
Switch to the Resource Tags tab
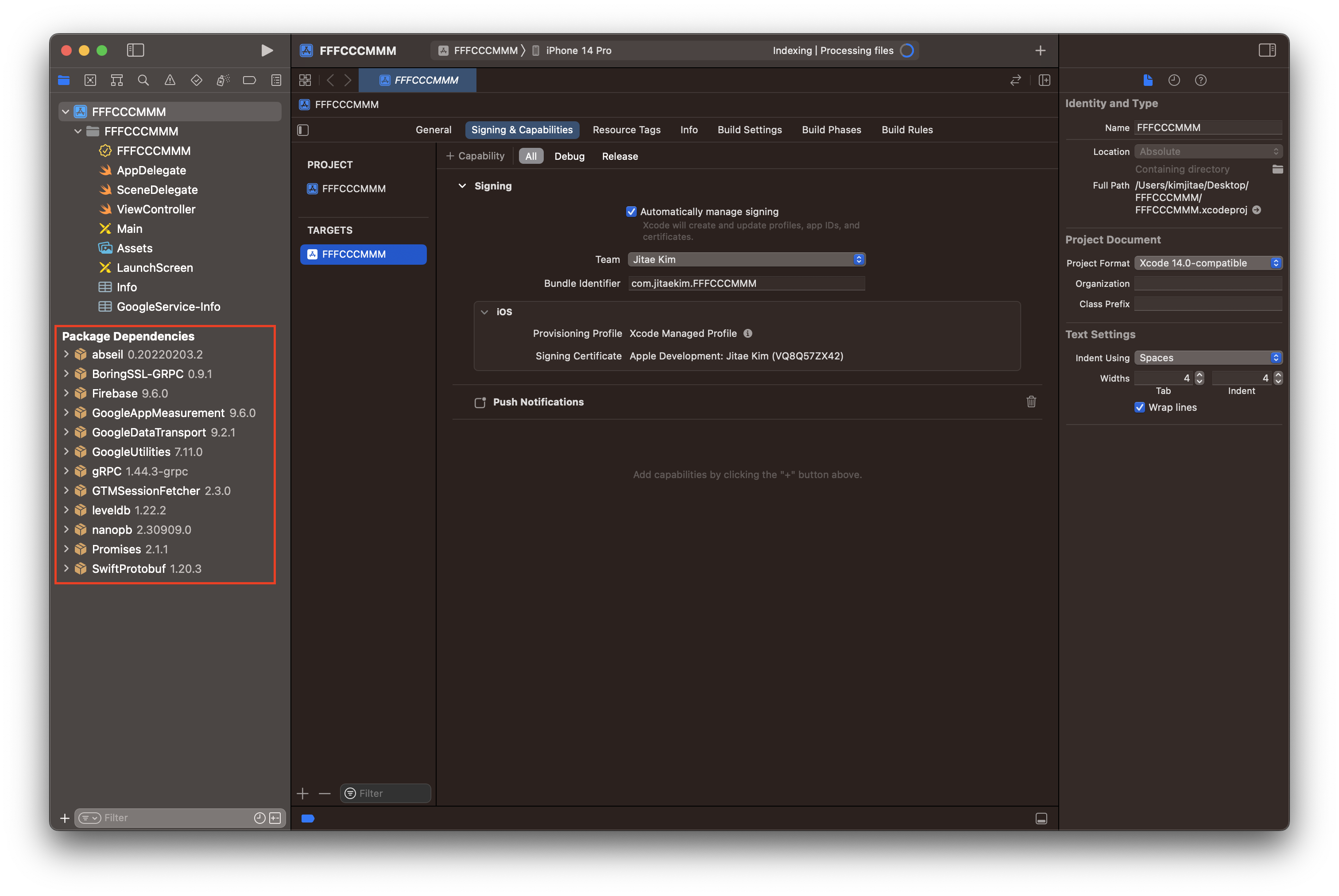627,130
